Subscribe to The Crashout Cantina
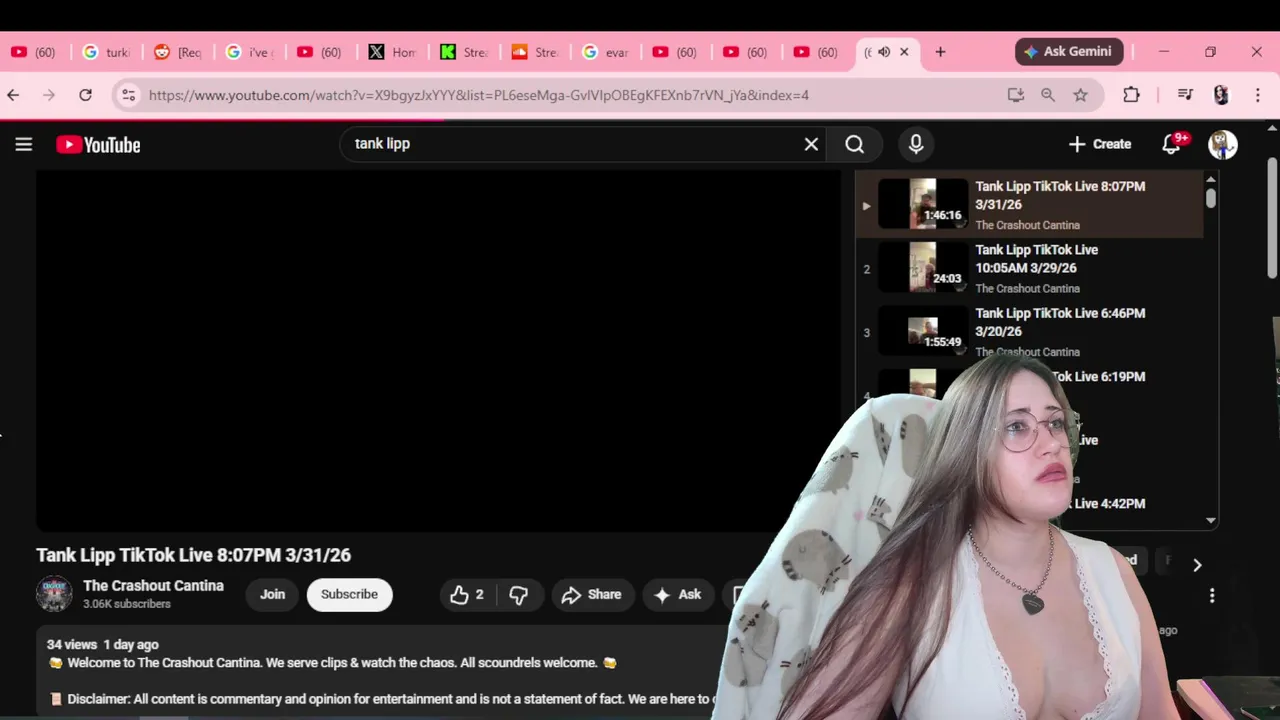 click(349, 594)
